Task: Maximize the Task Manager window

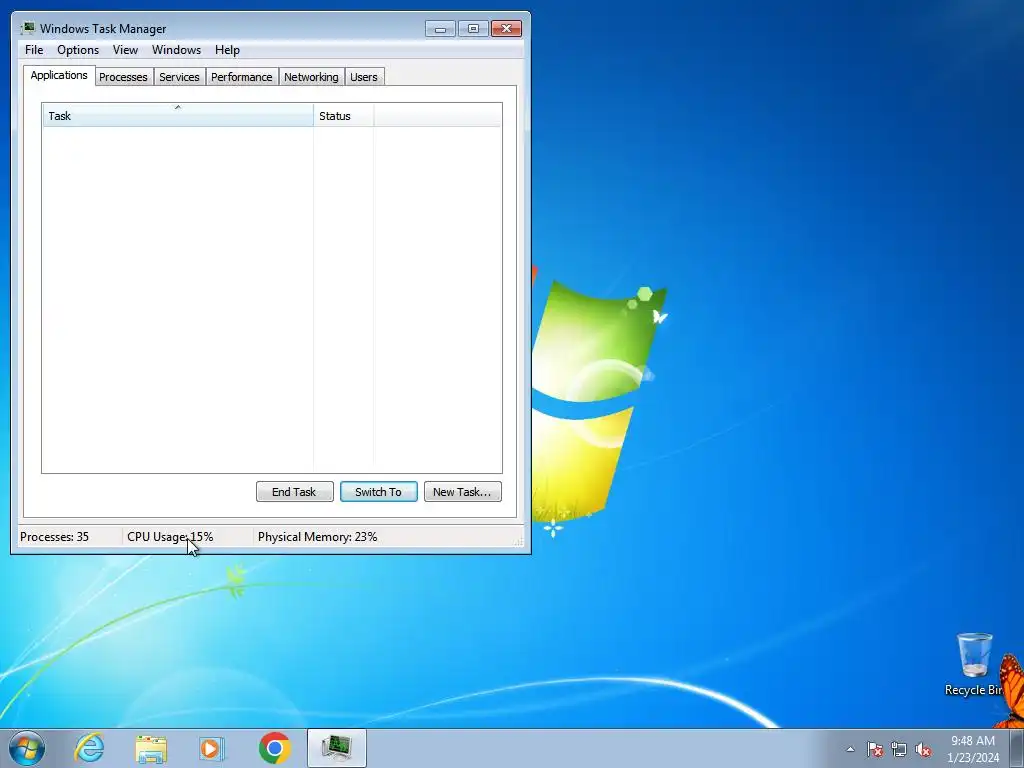Action: click(473, 29)
